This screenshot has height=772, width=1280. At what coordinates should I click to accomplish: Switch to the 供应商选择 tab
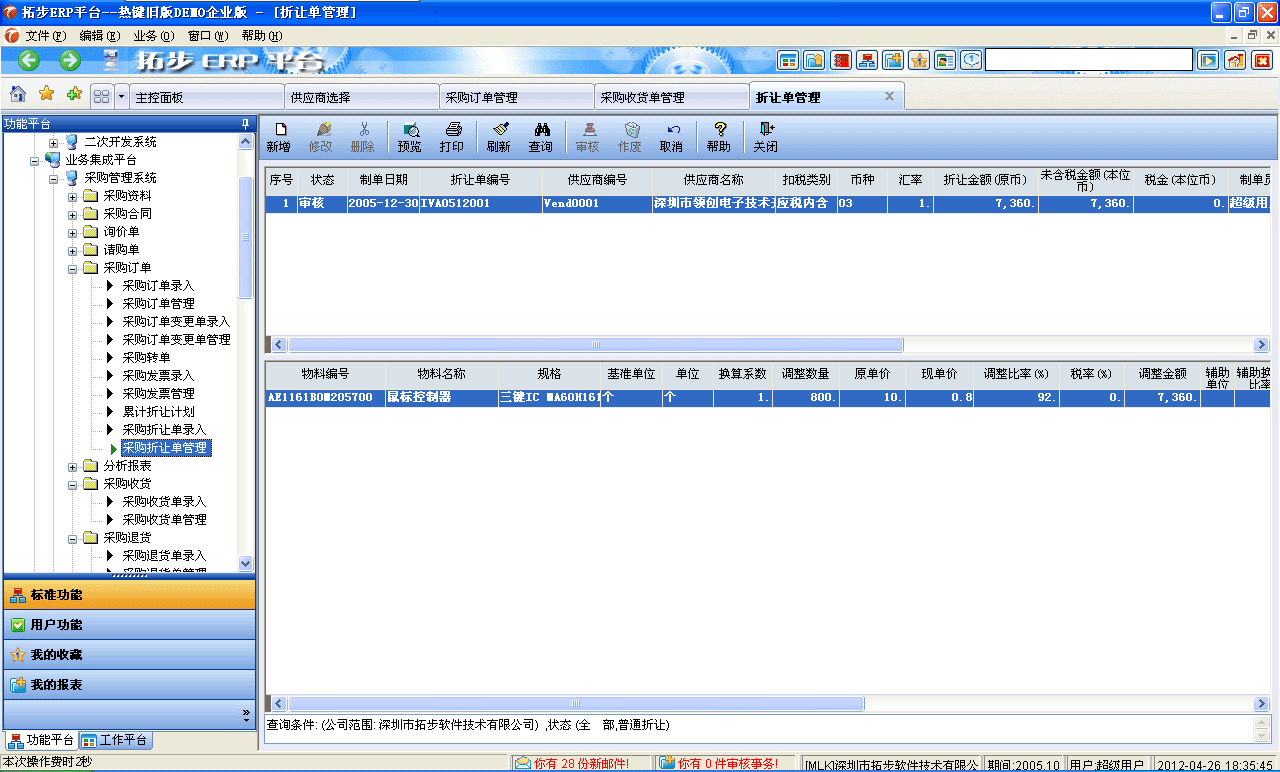(x=361, y=95)
